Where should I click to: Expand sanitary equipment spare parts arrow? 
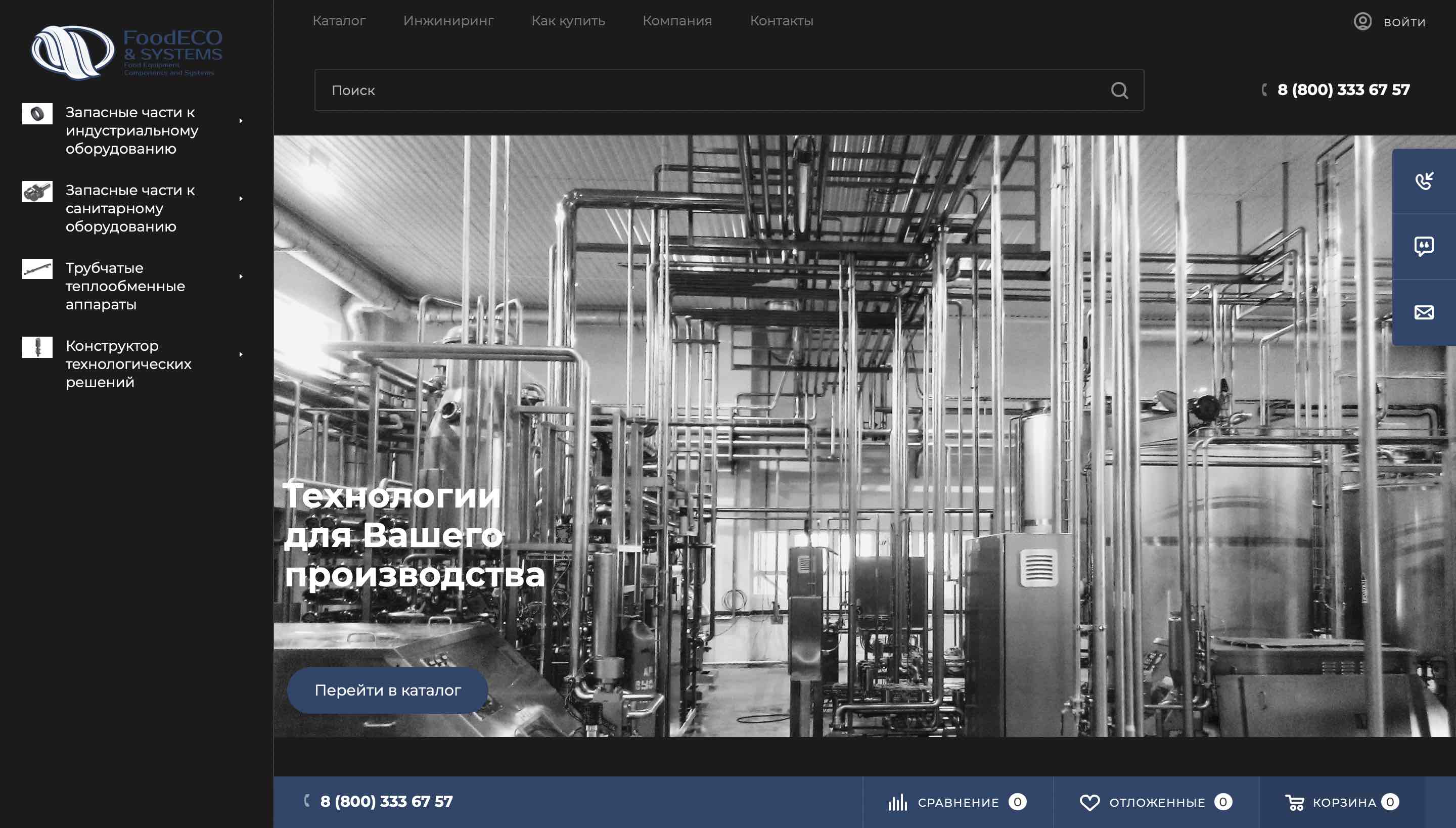241,199
